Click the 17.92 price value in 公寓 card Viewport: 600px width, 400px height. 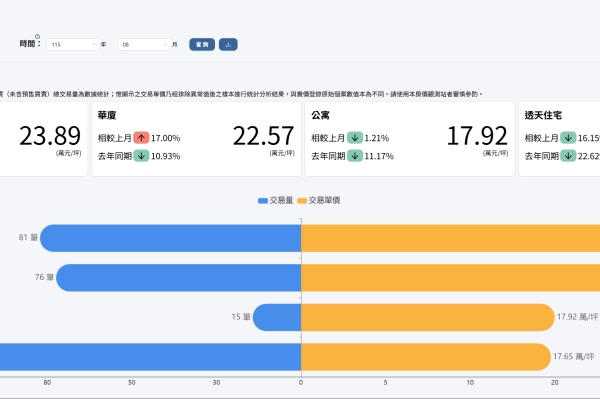[x=477, y=136]
